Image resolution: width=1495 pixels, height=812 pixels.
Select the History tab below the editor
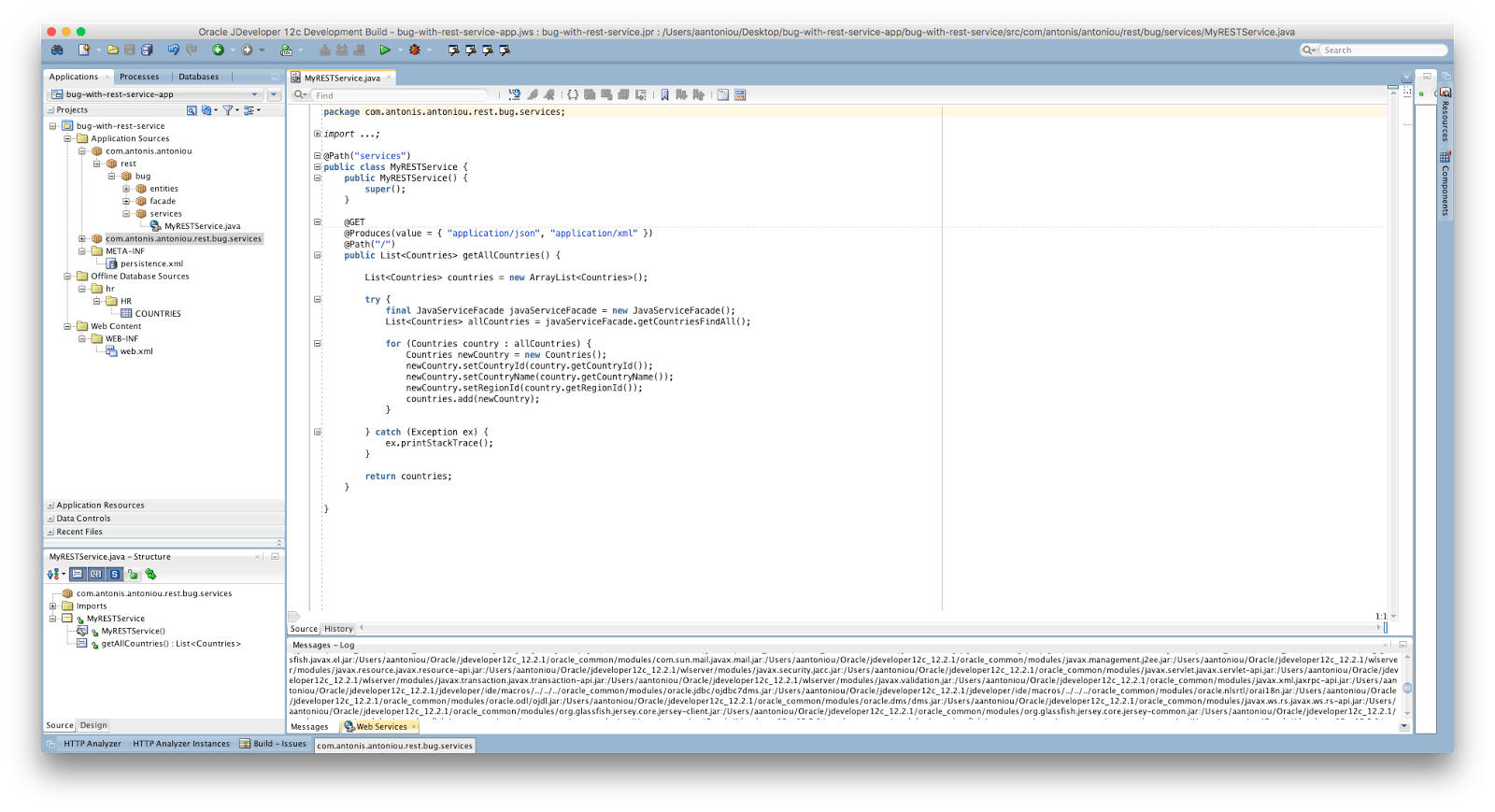(338, 629)
